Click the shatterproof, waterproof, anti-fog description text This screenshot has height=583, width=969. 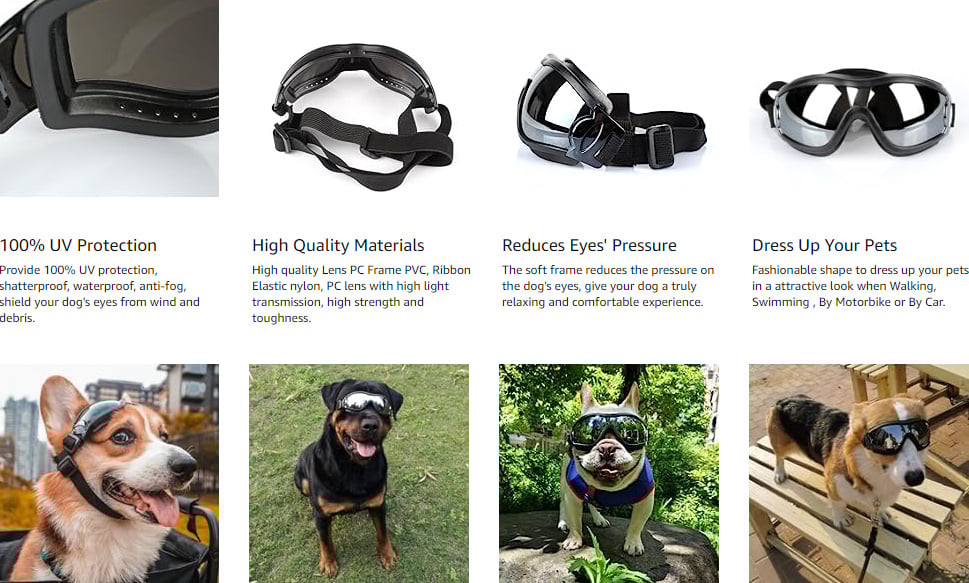(x=99, y=294)
